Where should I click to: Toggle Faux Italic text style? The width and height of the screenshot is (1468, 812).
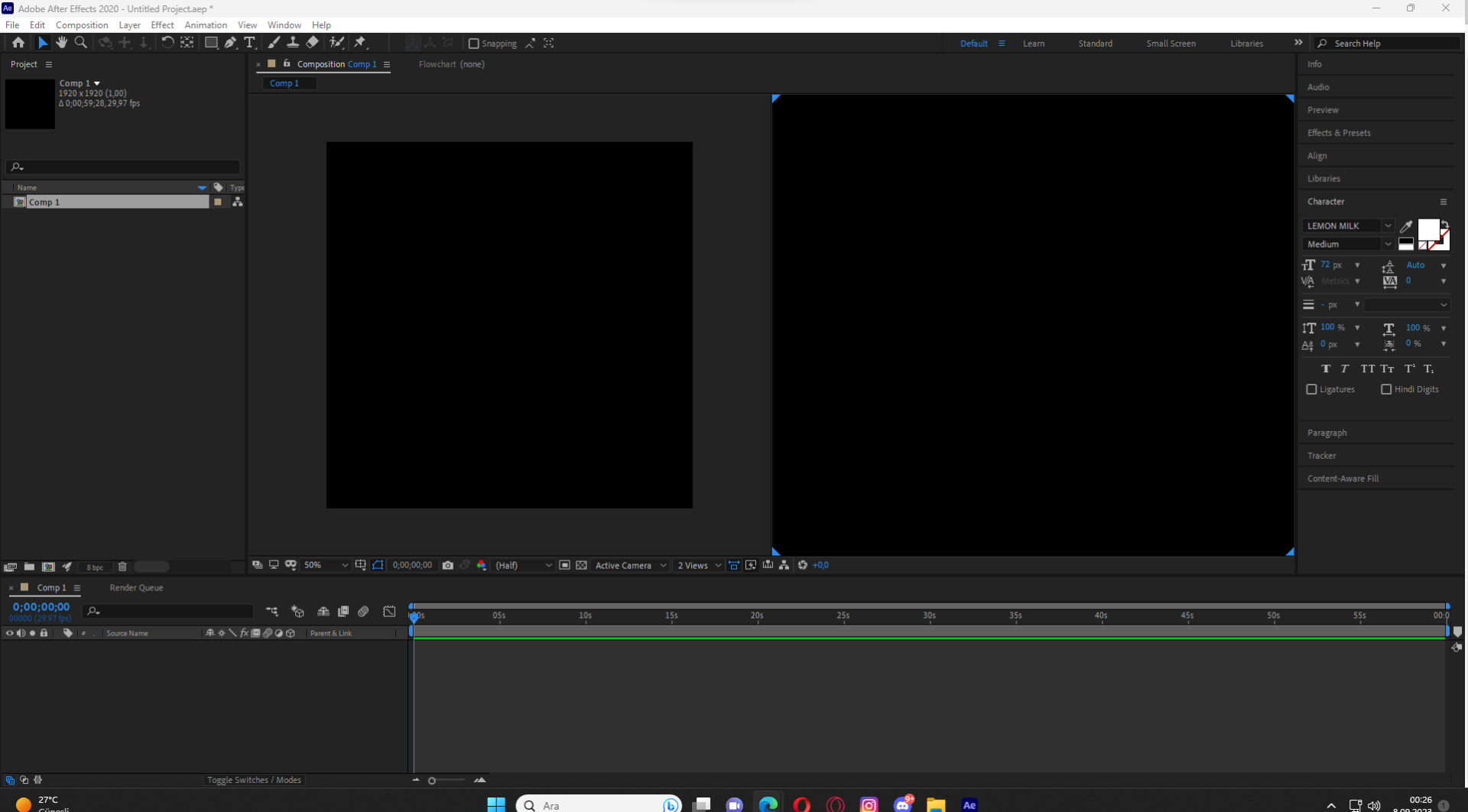[x=1345, y=369]
